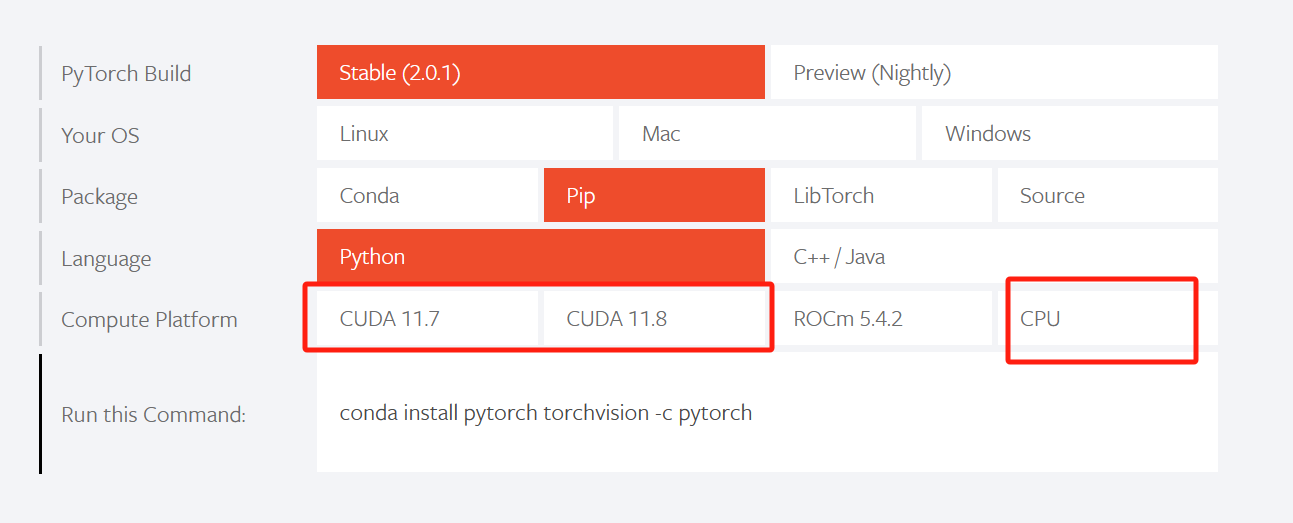The height and width of the screenshot is (523, 1293).
Task: Choose Windows as your OS
Action: coord(1069,134)
